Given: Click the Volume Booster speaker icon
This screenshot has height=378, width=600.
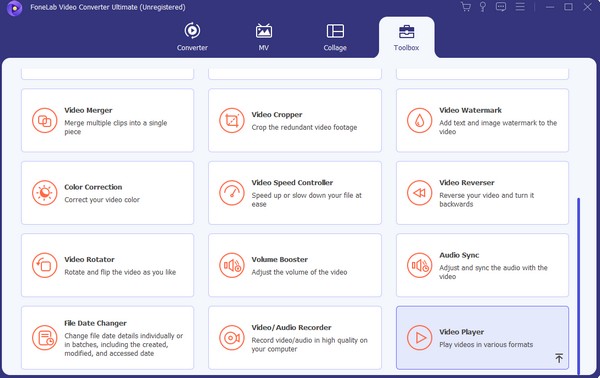Looking at the screenshot, I should pos(232,265).
